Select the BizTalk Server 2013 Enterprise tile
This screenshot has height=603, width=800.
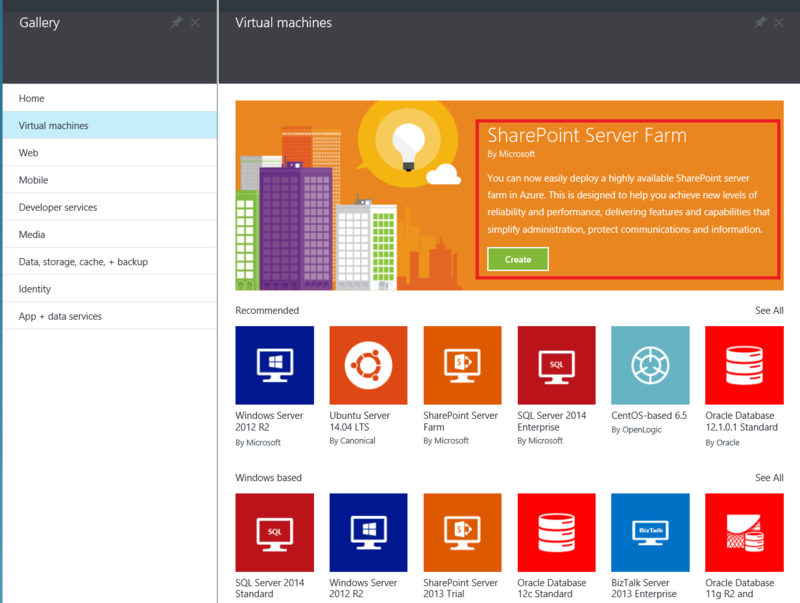pyautogui.click(x=650, y=532)
